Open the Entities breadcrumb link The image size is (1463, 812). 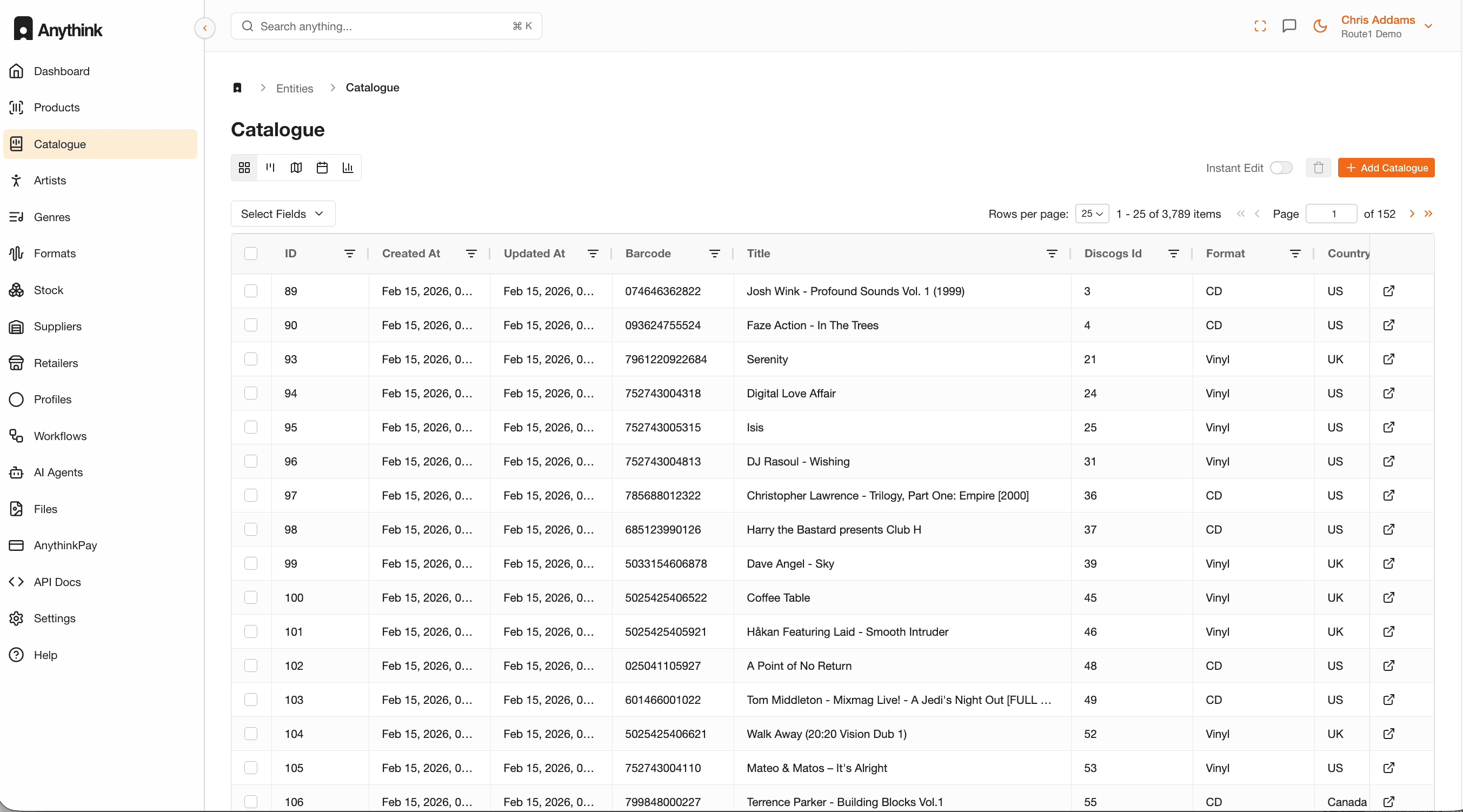tap(294, 88)
